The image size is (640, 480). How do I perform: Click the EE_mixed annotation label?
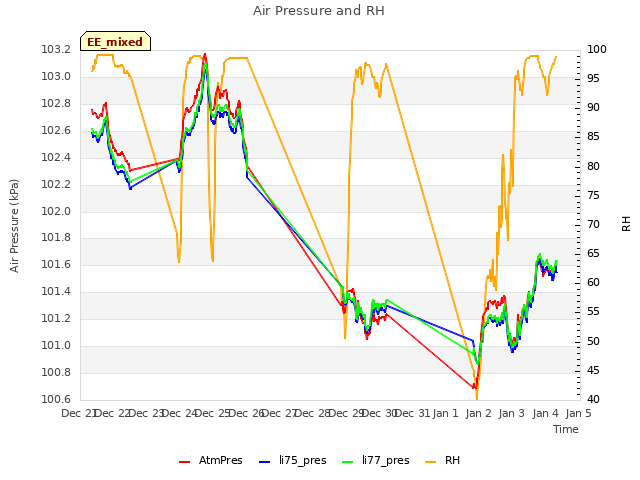[115, 41]
